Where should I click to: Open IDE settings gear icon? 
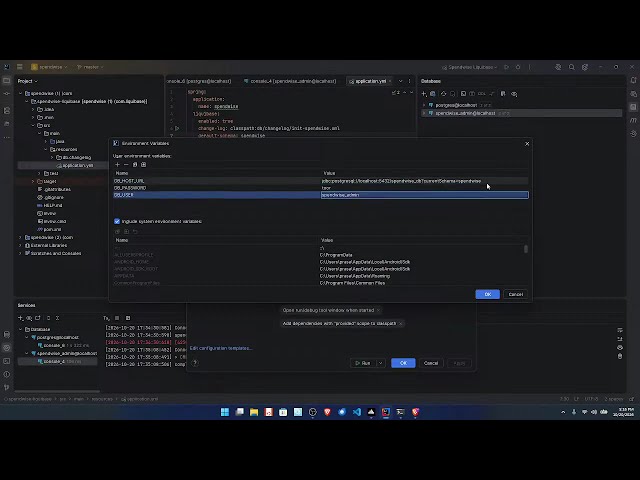click(x=585, y=67)
